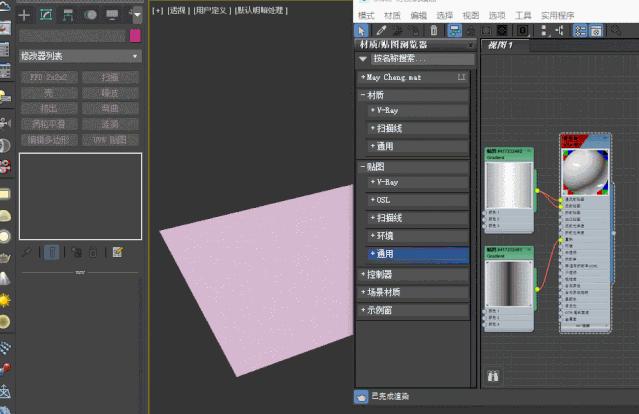
Task: Open the 选项 menu
Action: click(x=497, y=15)
